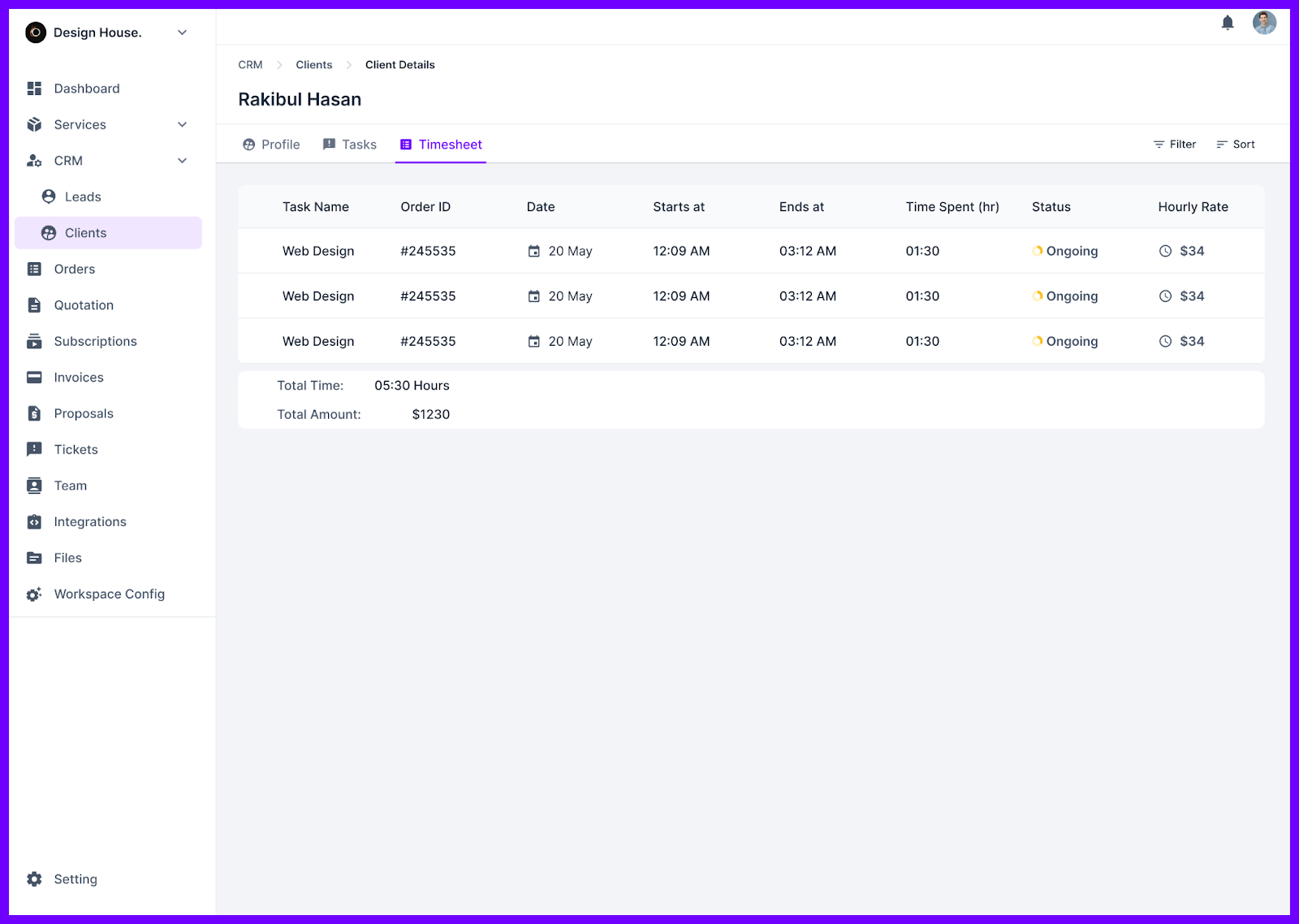Expand the Services menu chevron
This screenshot has height=924, width=1299.
(182, 124)
